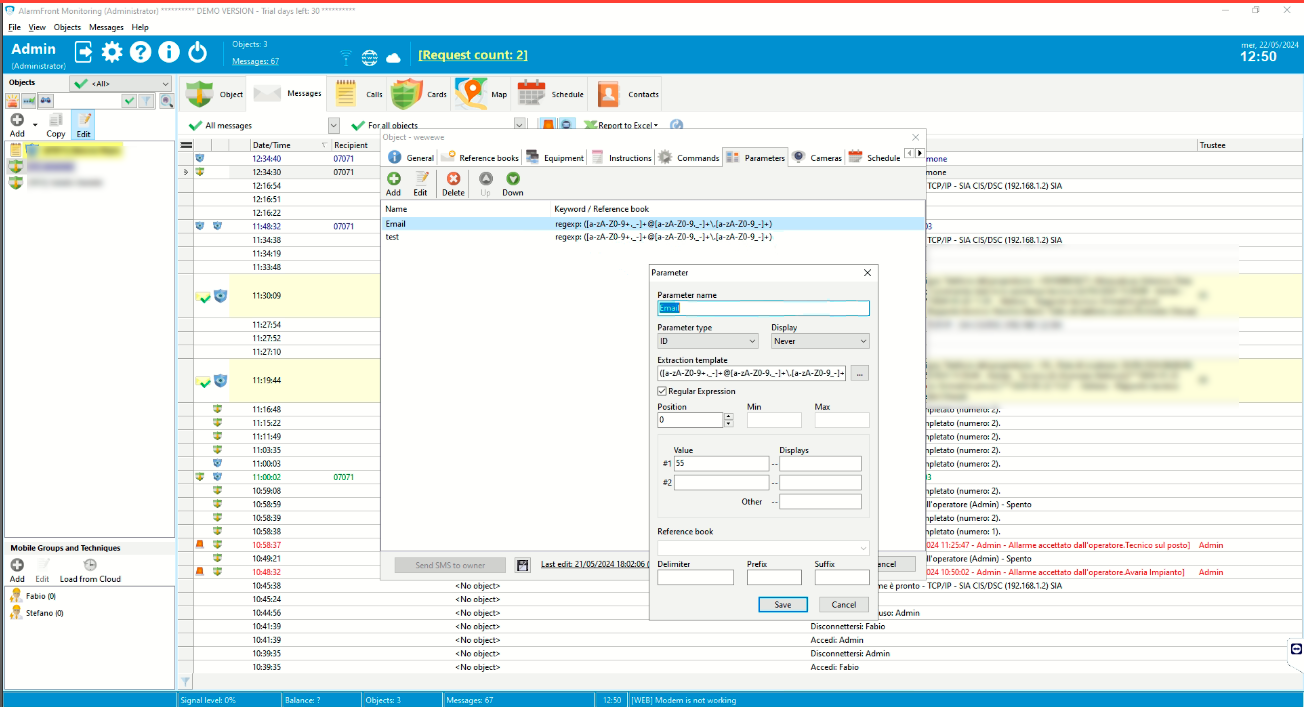Click the alarm siren filter in Objects panel

click(13, 101)
